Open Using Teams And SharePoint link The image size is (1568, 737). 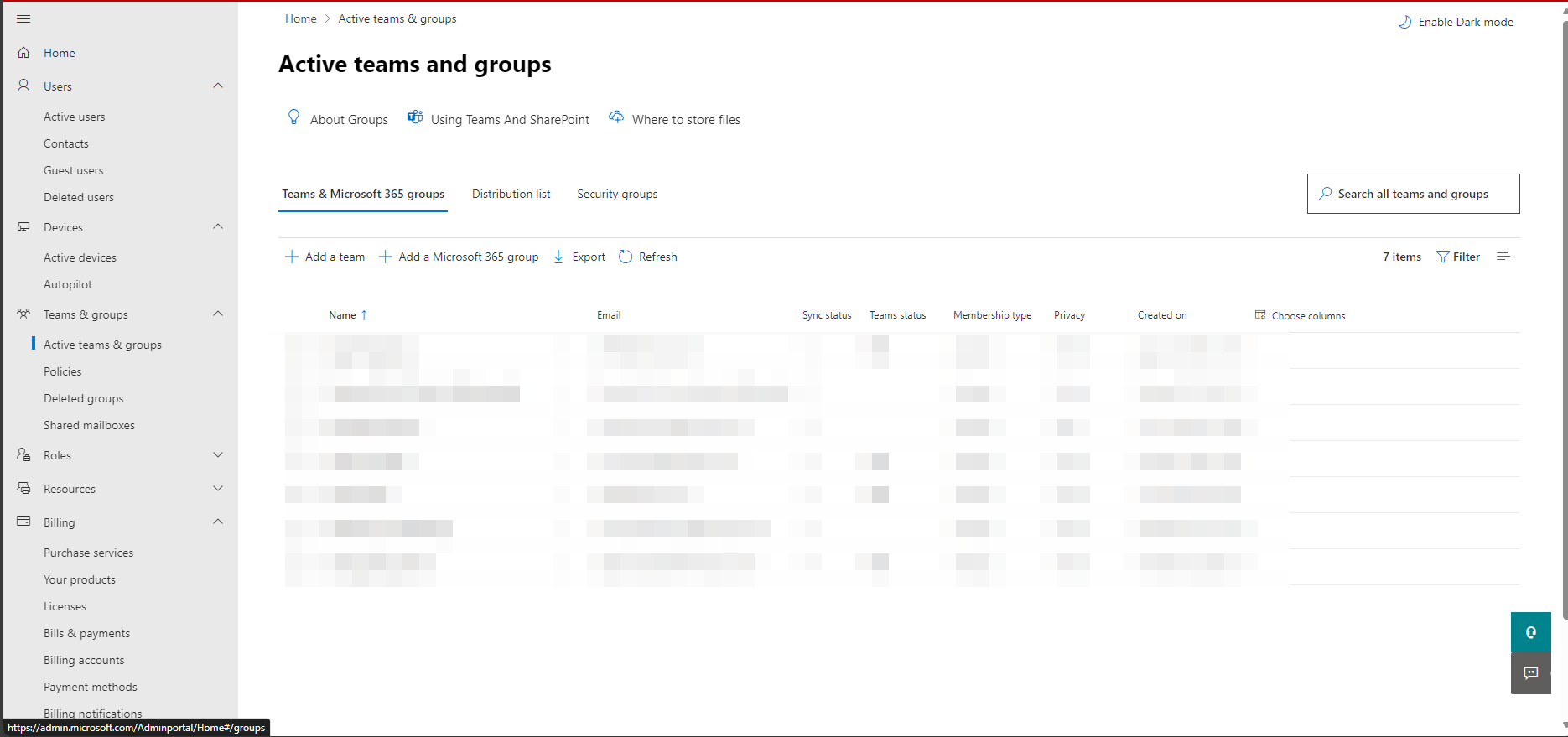coord(510,120)
